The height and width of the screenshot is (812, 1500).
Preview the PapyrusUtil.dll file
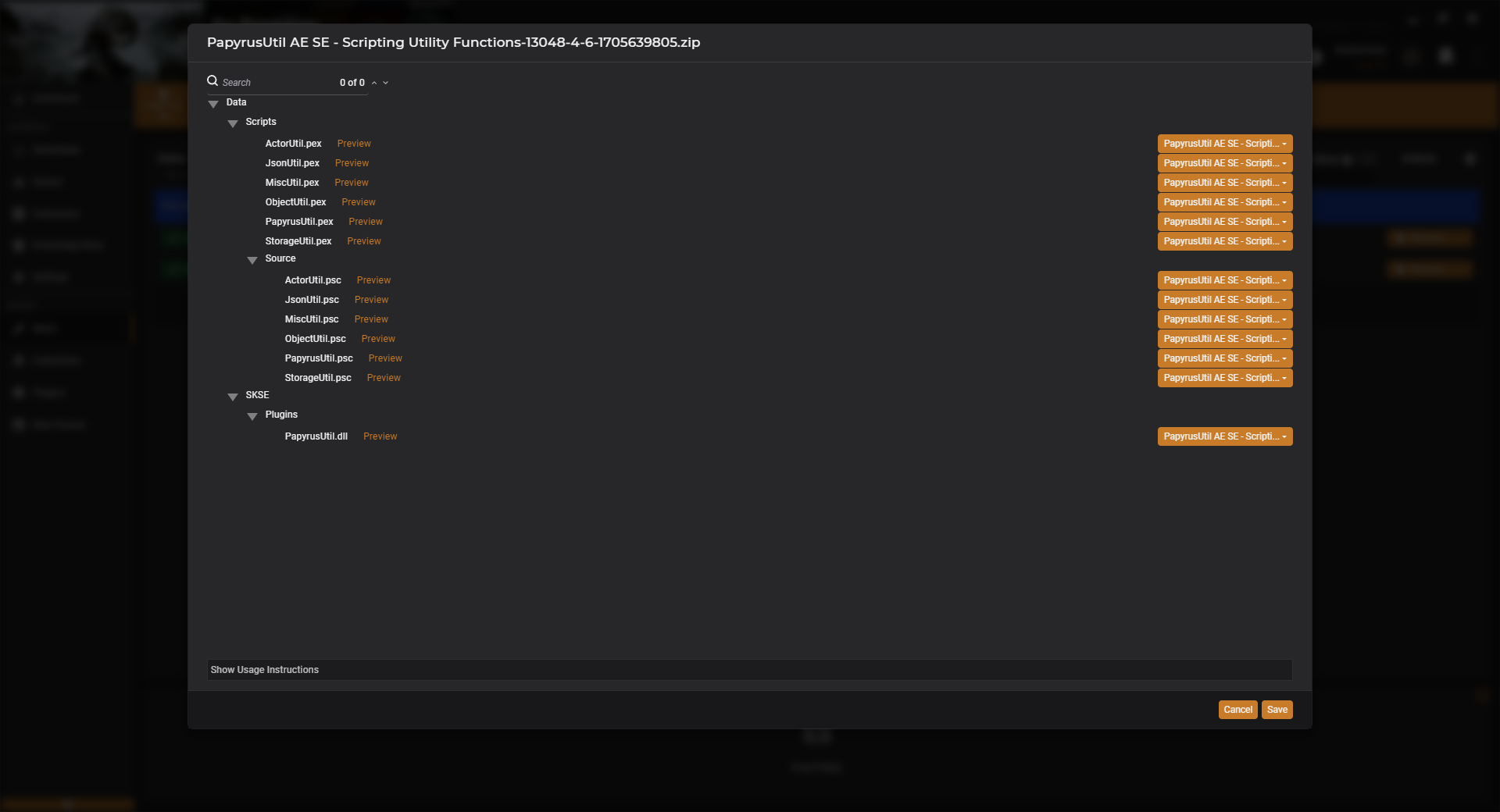point(380,436)
